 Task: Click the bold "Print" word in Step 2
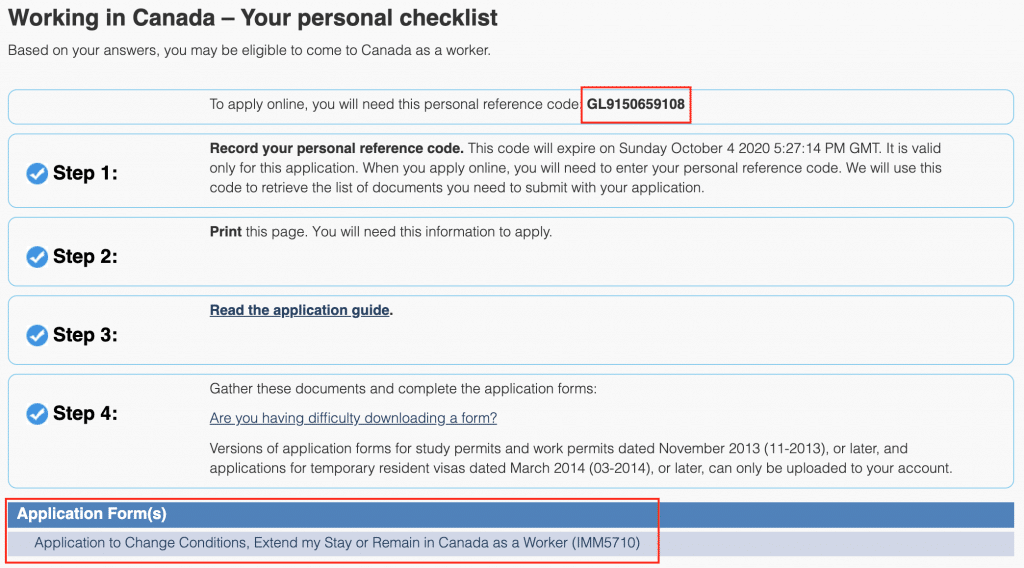click(x=225, y=232)
